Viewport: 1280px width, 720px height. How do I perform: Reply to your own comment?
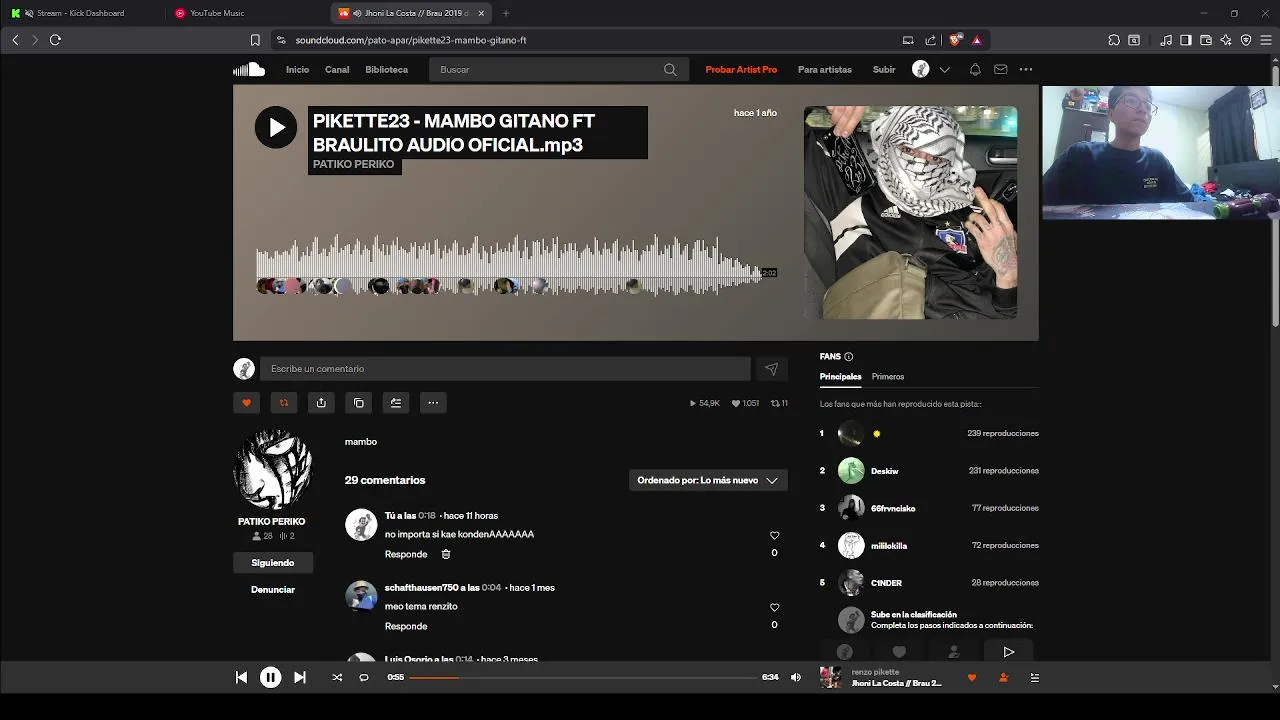click(406, 554)
